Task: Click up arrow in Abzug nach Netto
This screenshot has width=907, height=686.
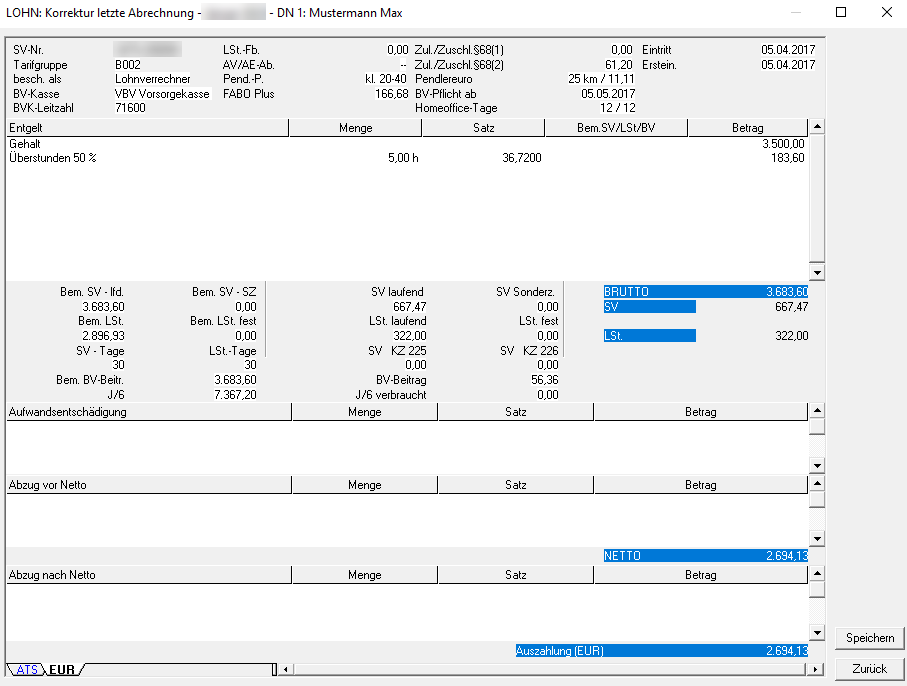Action: coord(817,574)
